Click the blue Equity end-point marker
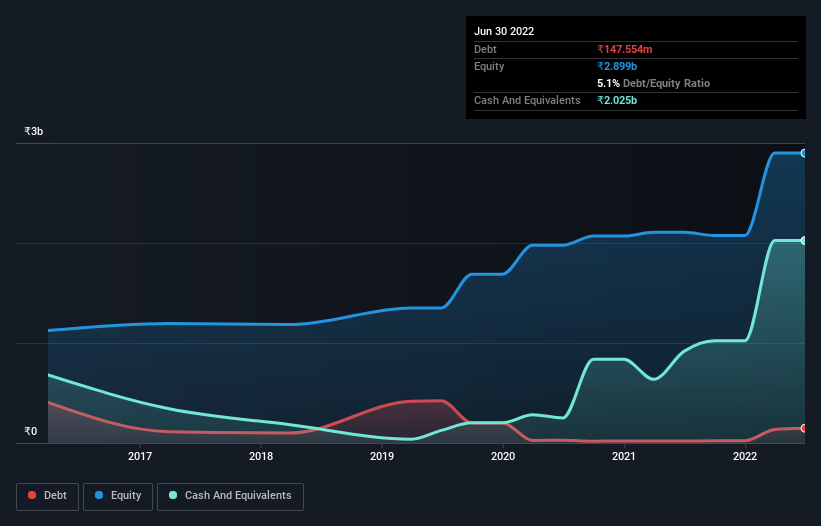The height and width of the screenshot is (526, 821). 804,153
